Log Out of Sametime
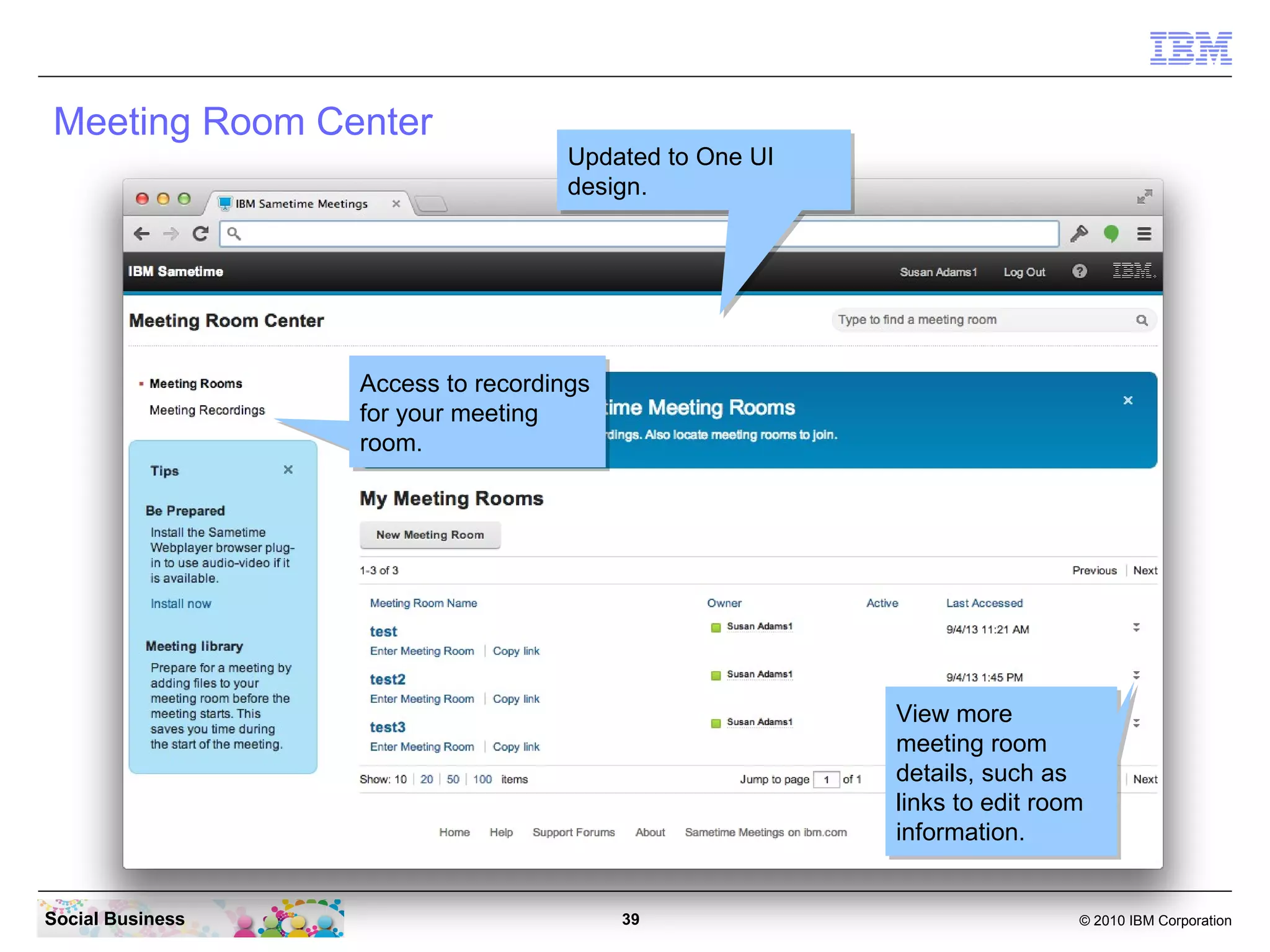Screen dimensions: 1270x952 pyautogui.click(x=1024, y=272)
